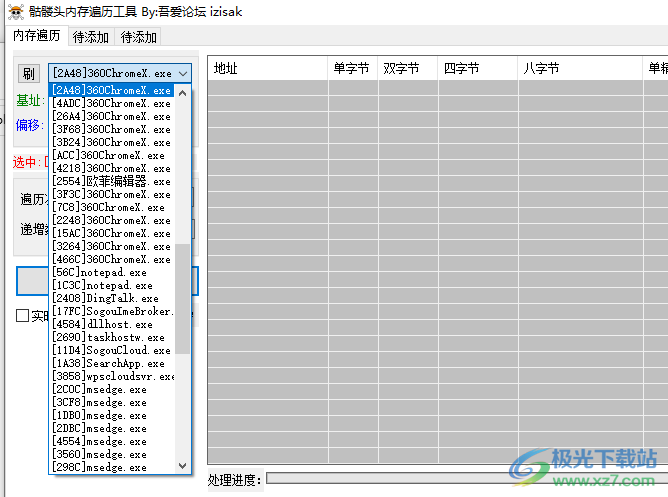The height and width of the screenshot is (497, 668).
Task: Choose [17FC]SogouImeBroker entry
Action: tap(112, 311)
